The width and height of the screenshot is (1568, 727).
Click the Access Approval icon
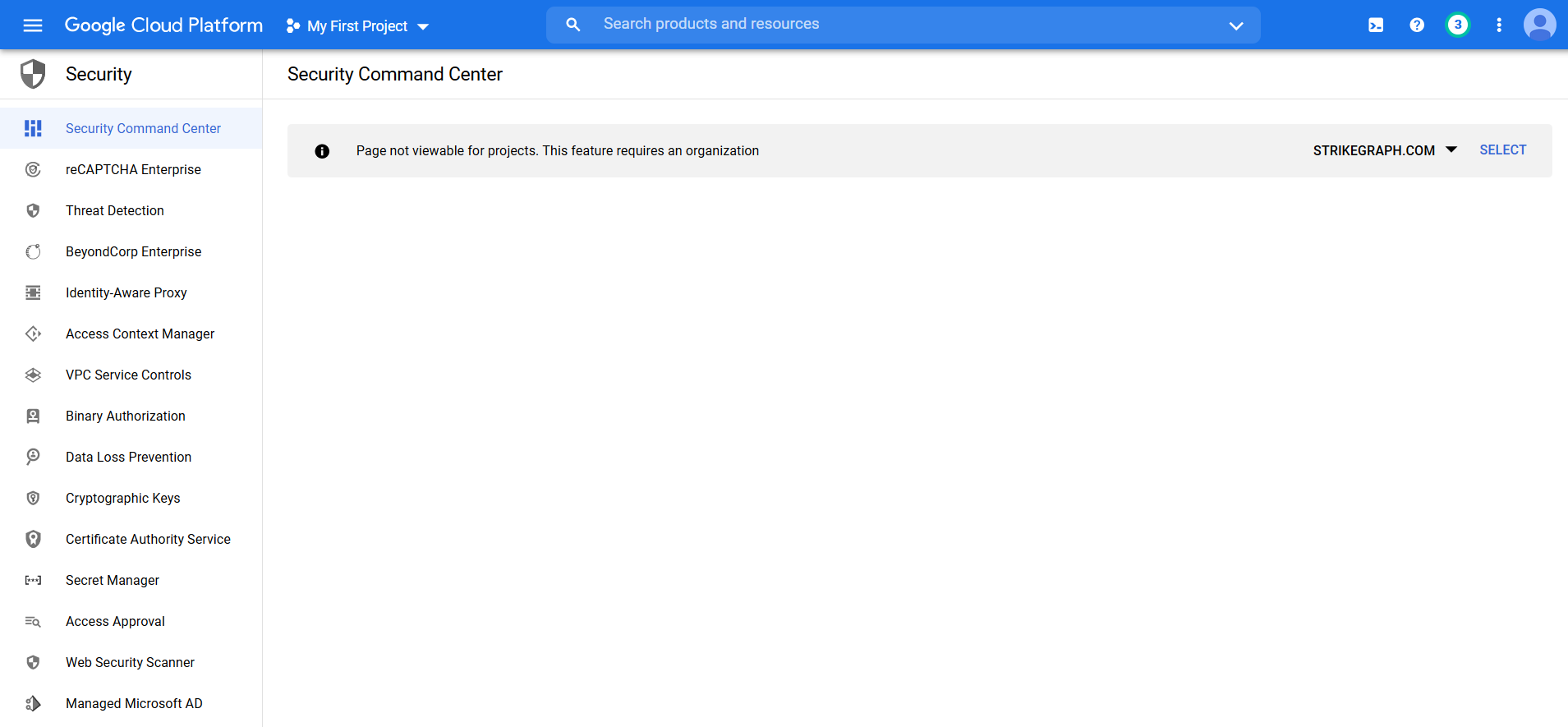pyautogui.click(x=33, y=622)
